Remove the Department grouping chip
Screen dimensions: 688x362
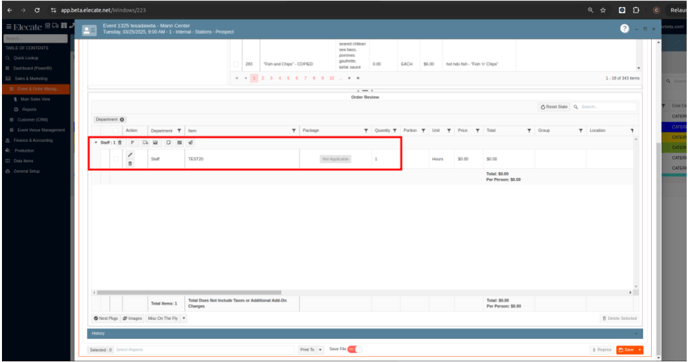tap(122, 119)
